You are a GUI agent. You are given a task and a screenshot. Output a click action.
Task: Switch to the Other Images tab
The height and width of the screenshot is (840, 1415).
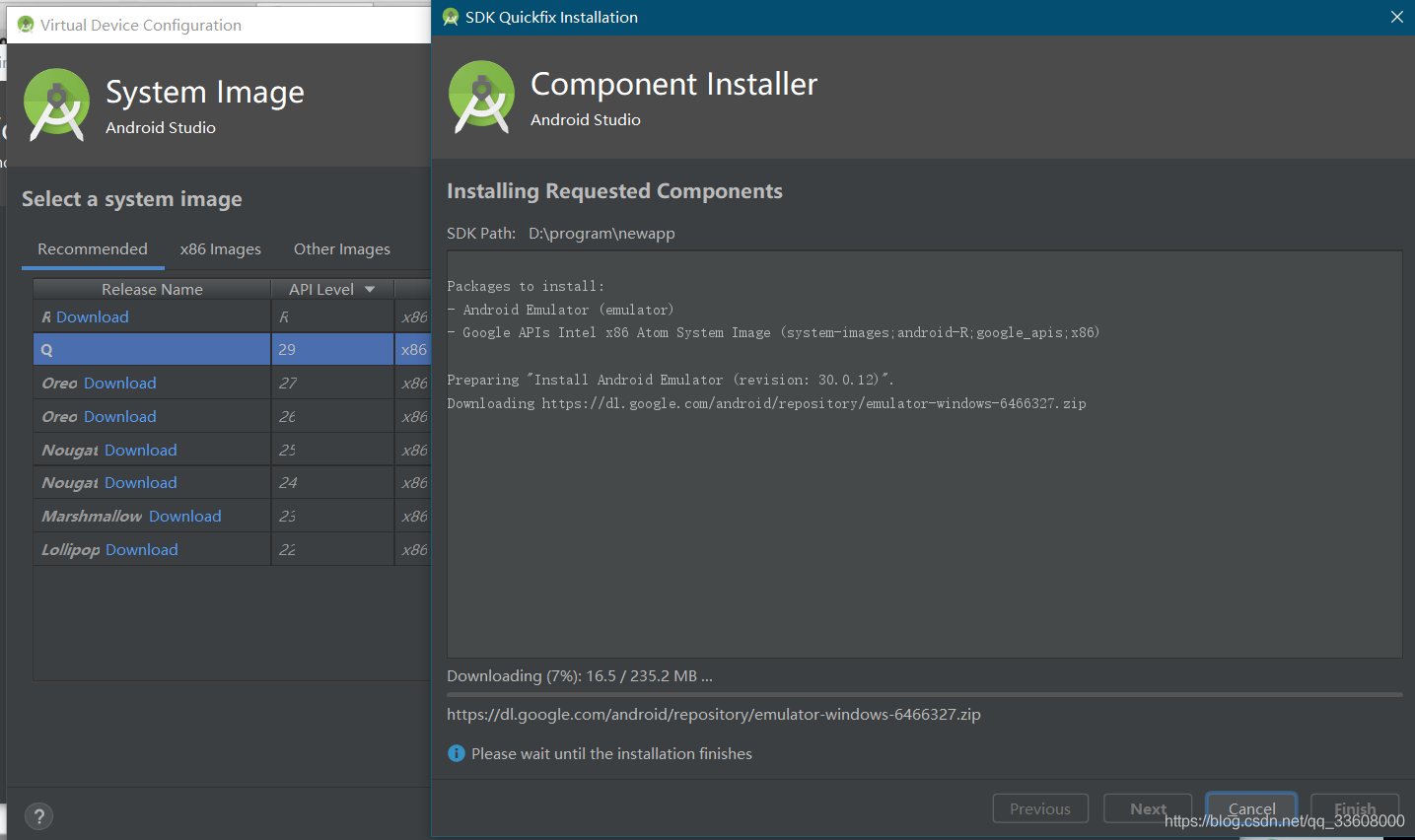(342, 248)
